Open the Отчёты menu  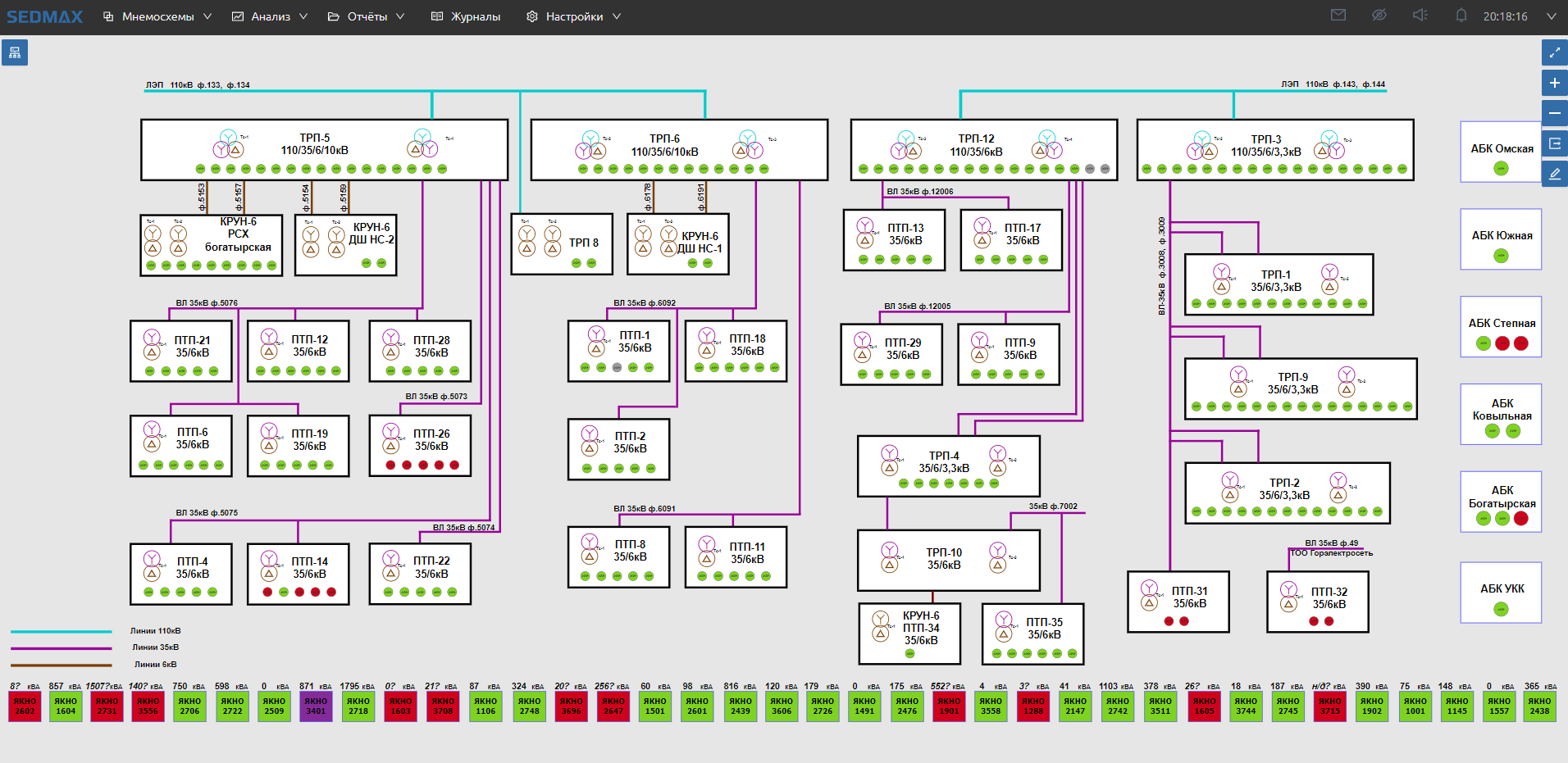366,16
